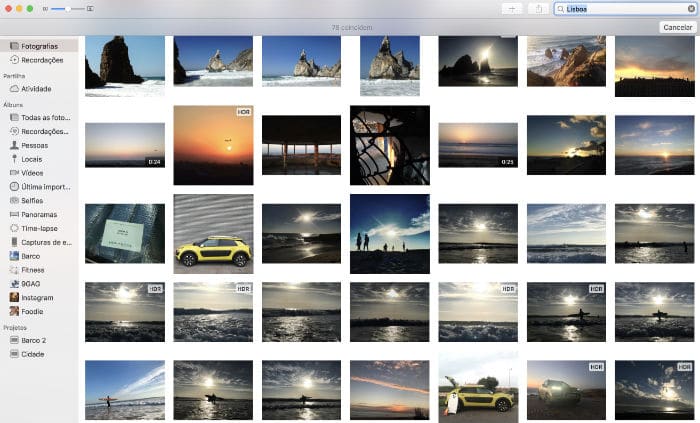Click the Cancelar button

[x=677, y=27]
